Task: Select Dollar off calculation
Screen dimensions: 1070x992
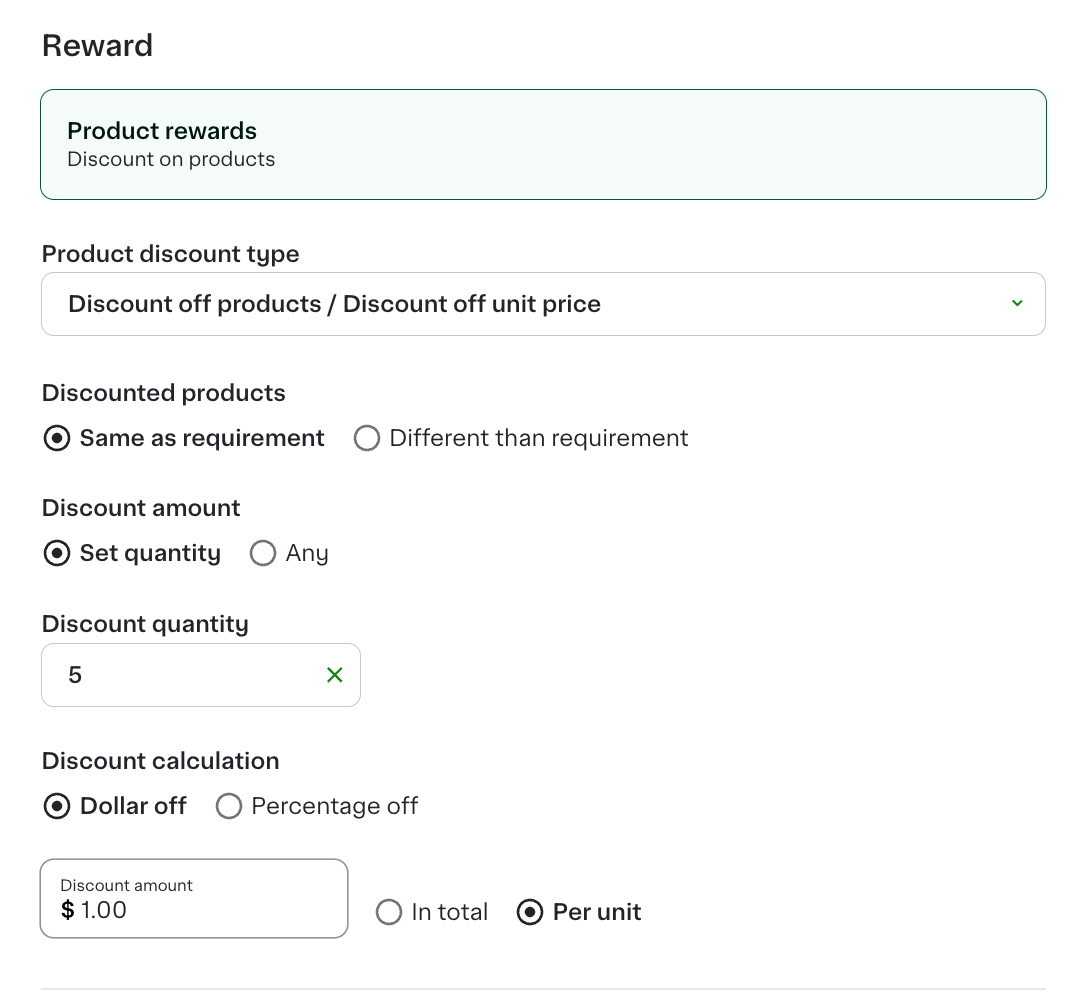Action: [57, 806]
